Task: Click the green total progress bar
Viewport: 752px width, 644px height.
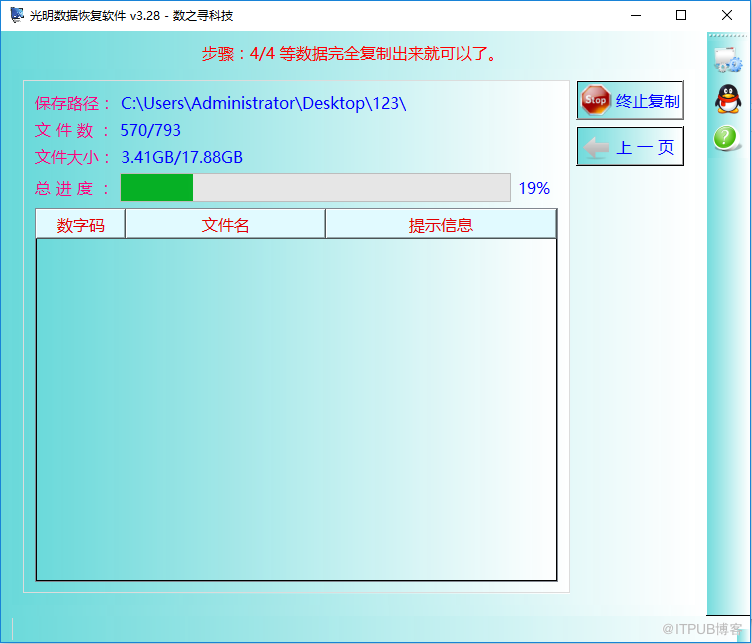Action: (x=316, y=187)
